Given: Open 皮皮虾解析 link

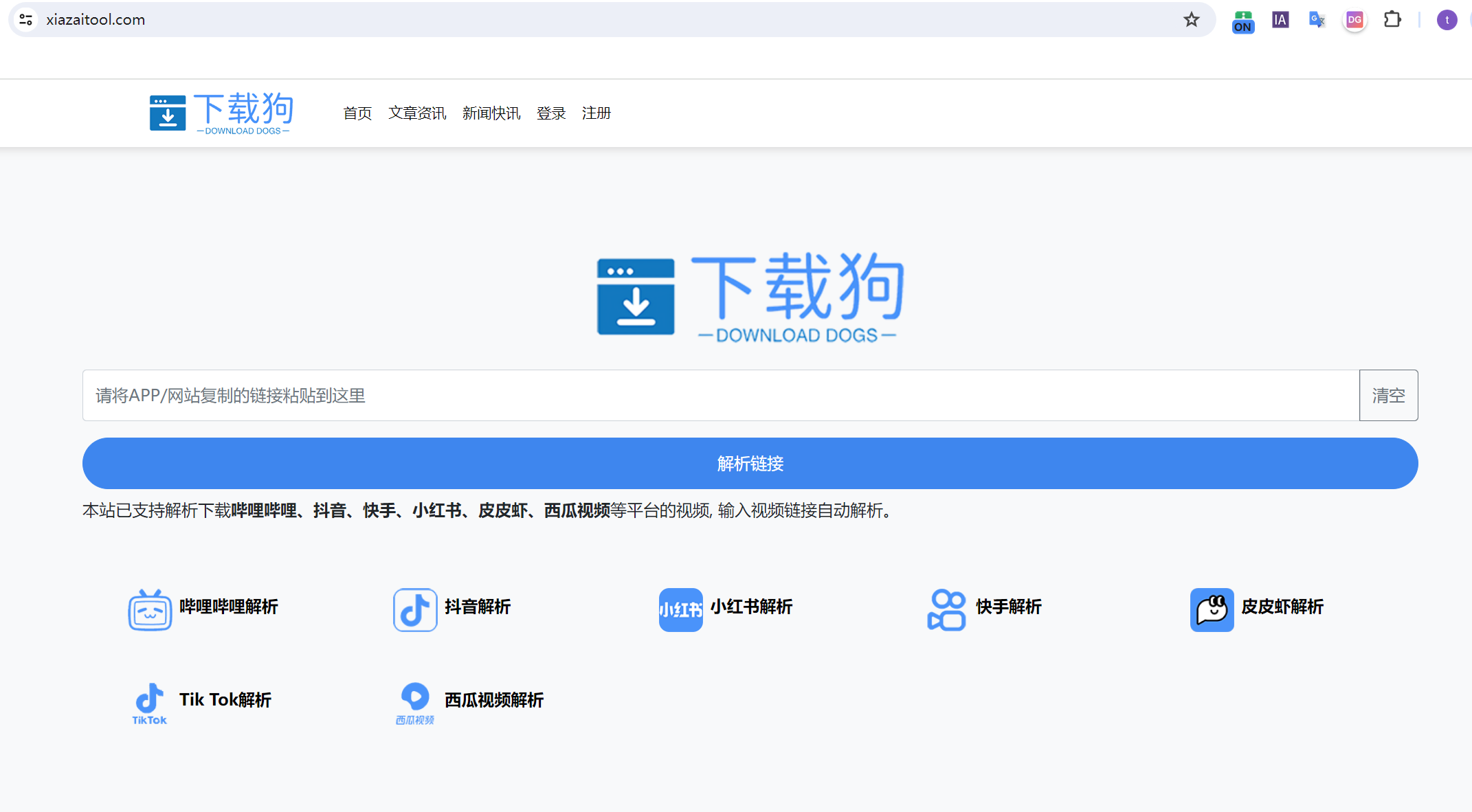Looking at the screenshot, I should point(1282,607).
